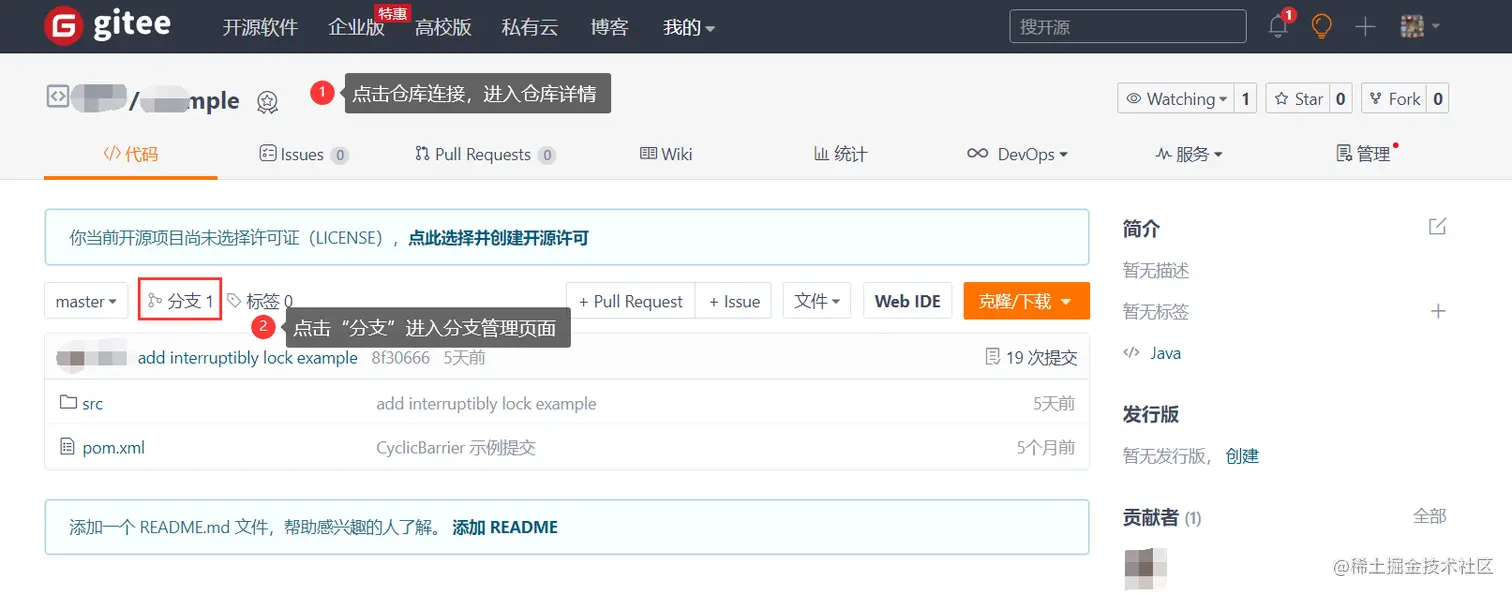Click the CyclicBarrier 示例提交 message
The image size is (1512, 595).
point(456,447)
